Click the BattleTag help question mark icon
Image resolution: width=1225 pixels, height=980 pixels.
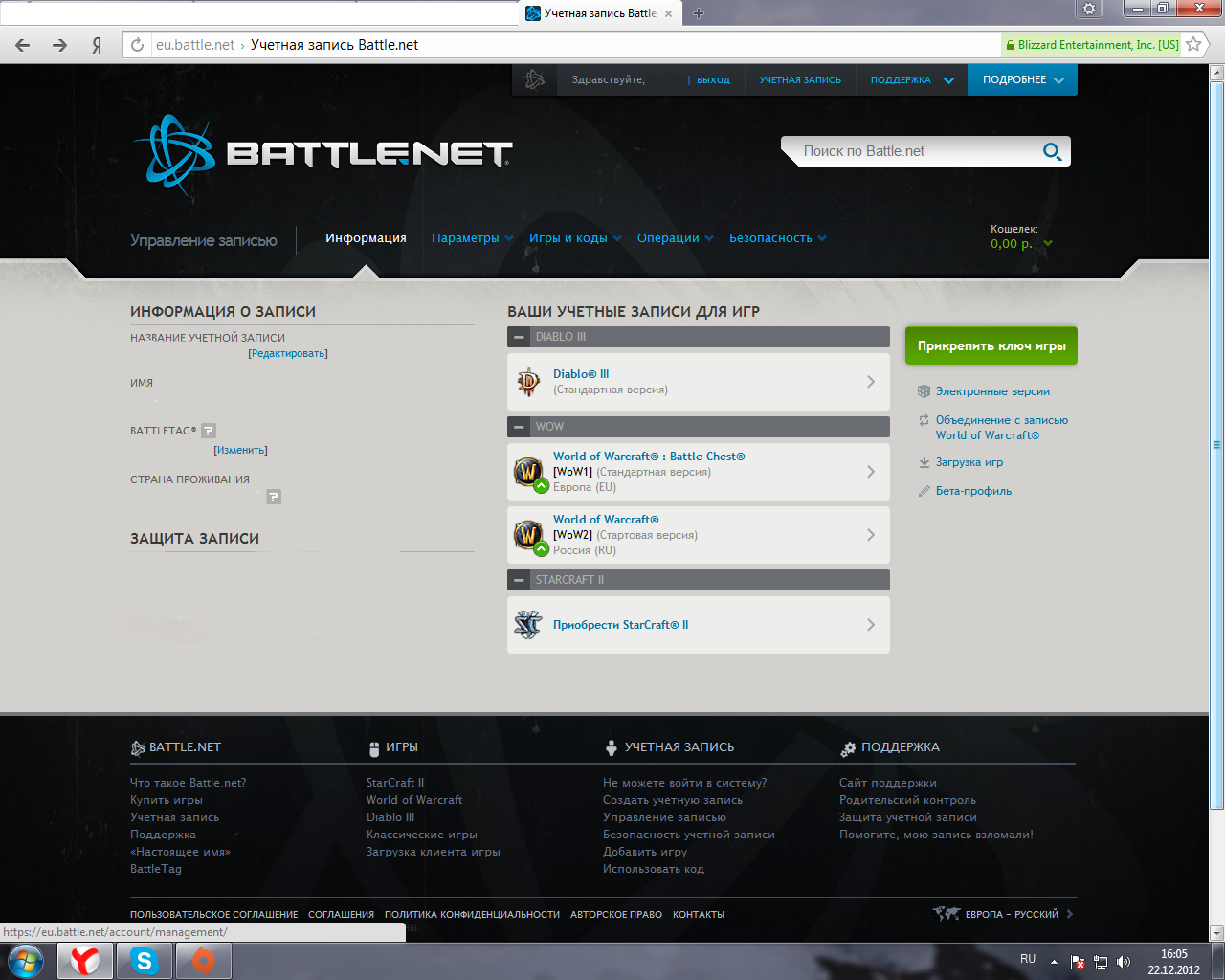click(209, 431)
